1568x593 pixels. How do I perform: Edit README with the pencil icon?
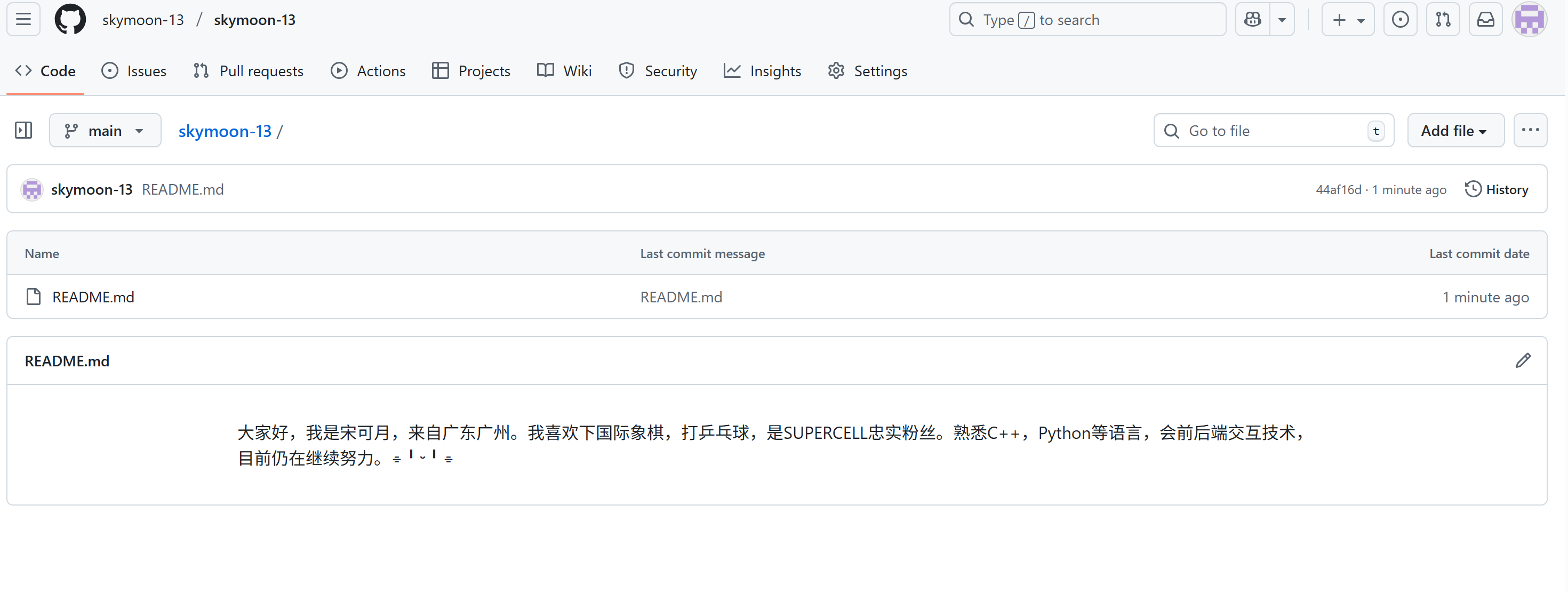pyautogui.click(x=1522, y=361)
